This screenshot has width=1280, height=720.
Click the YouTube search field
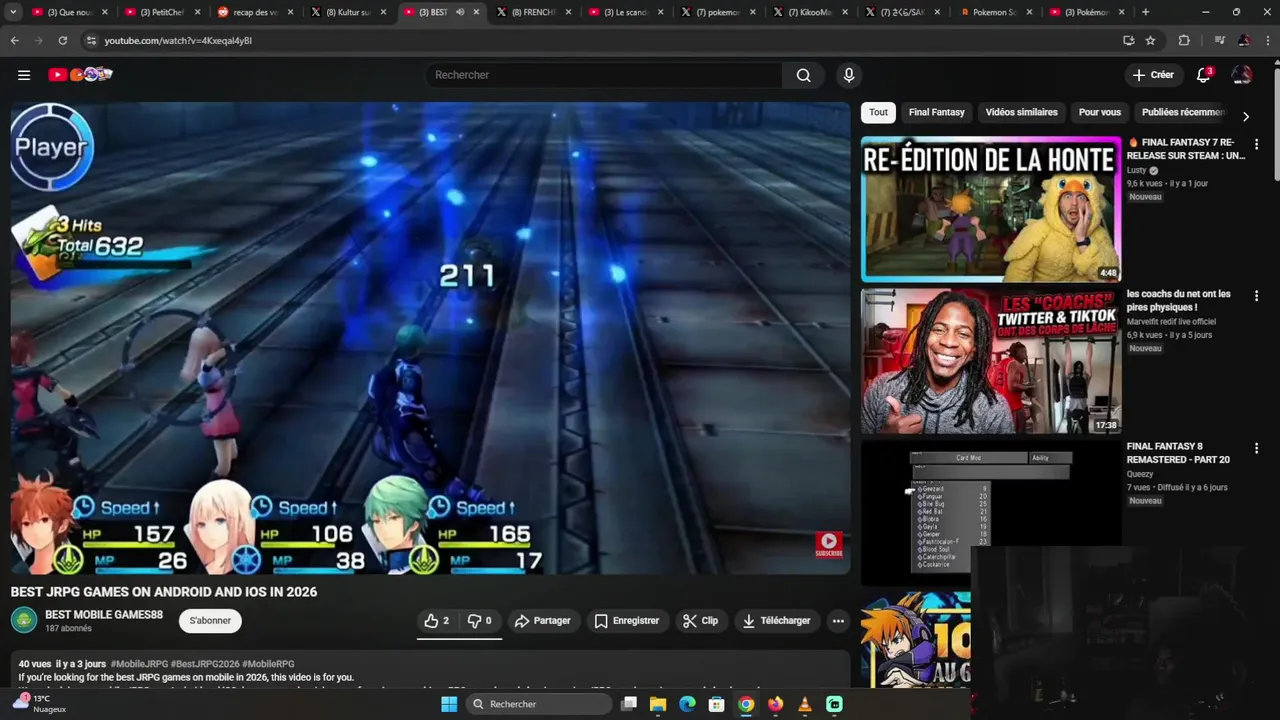tap(605, 75)
